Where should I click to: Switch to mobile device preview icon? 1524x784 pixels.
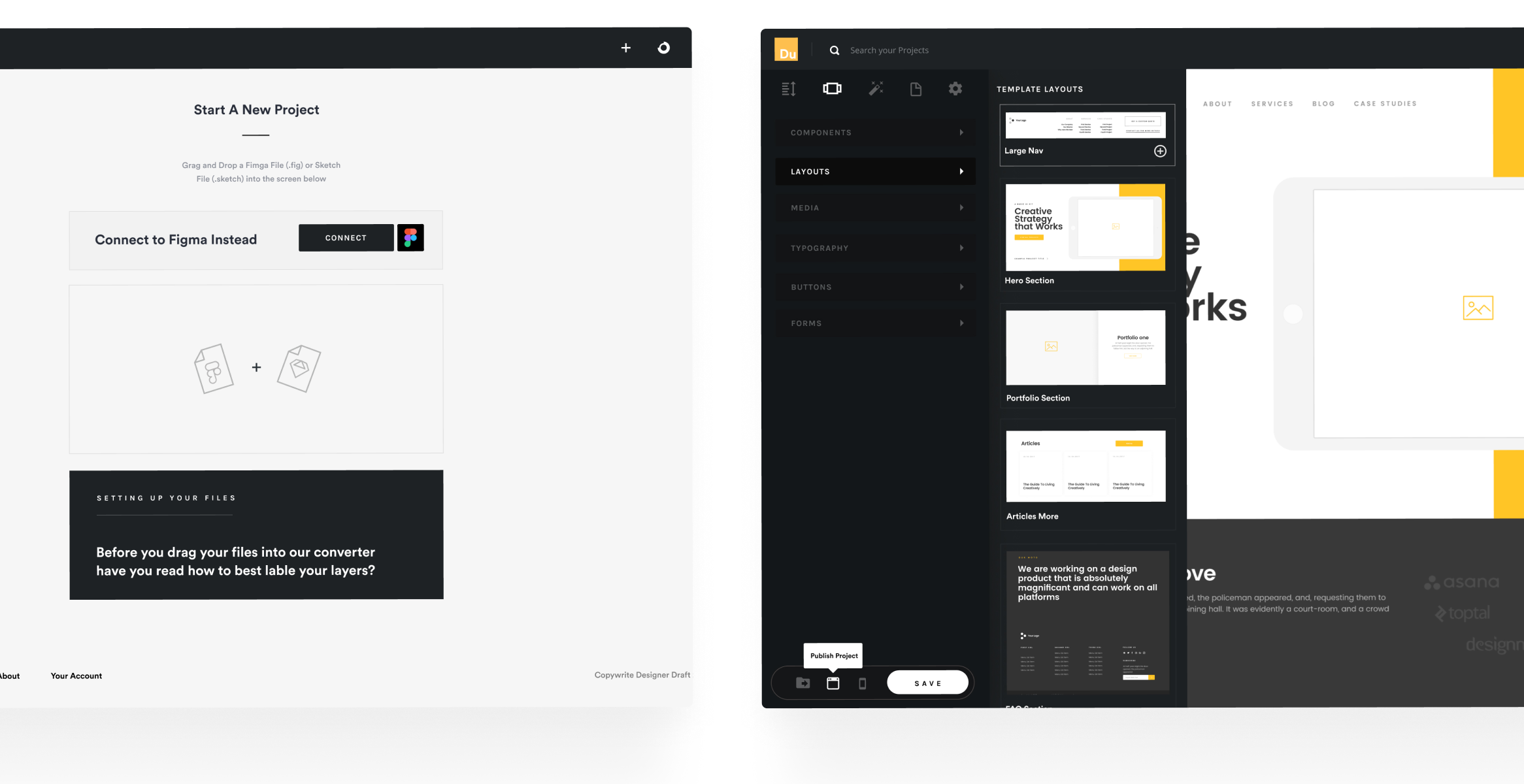point(862,683)
